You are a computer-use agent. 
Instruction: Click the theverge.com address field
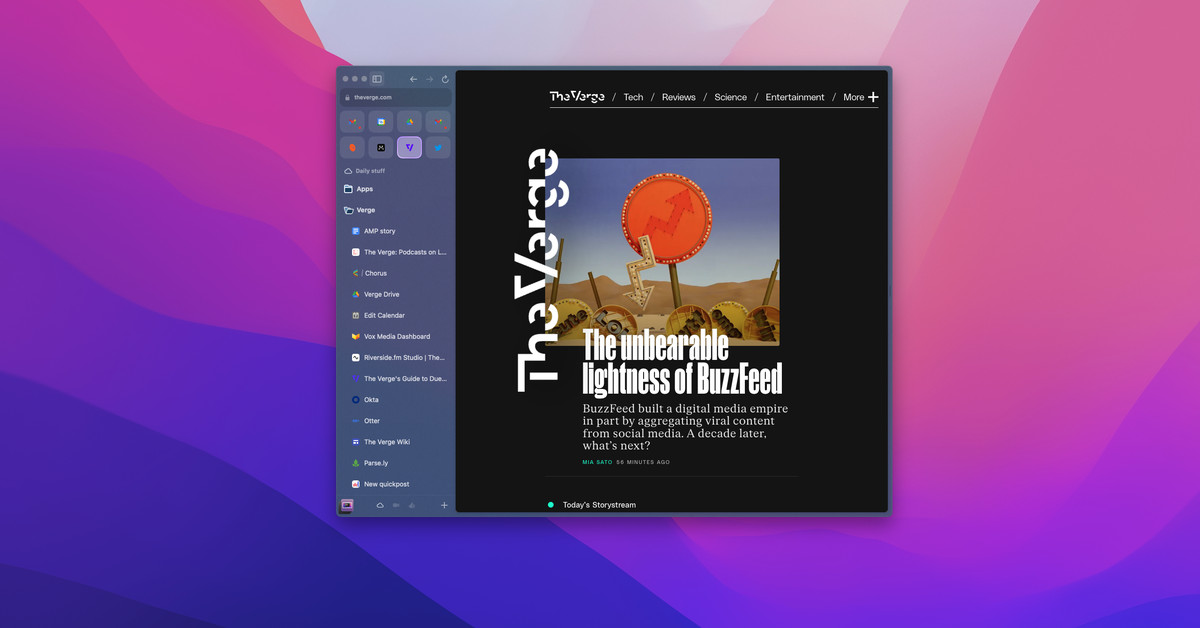click(x=396, y=97)
